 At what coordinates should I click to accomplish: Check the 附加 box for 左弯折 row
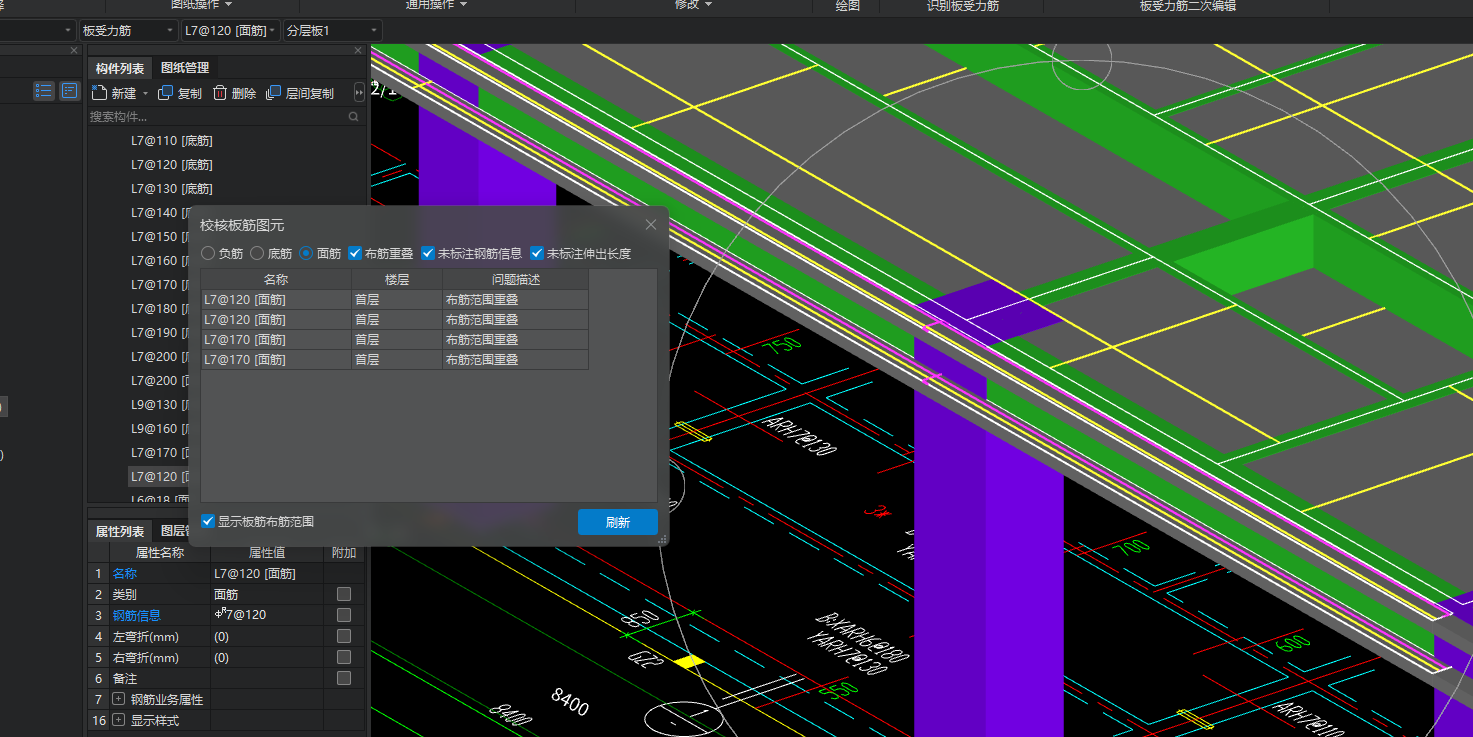[x=344, y=636]
